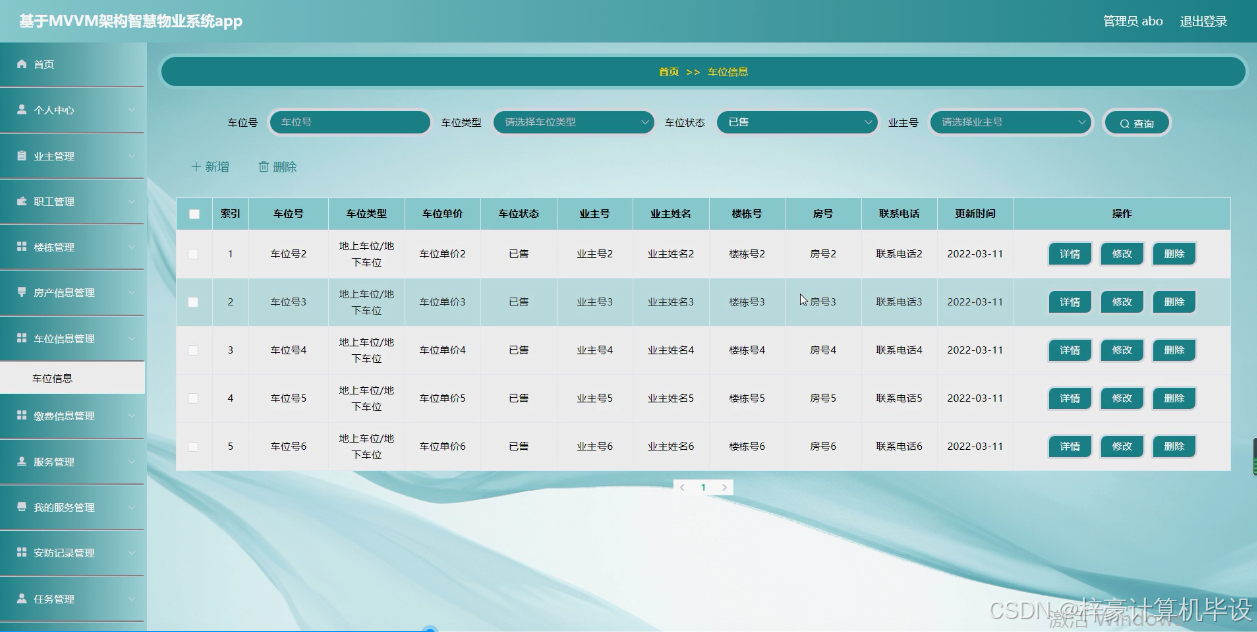Expand 我的服务管理 with its chevron

click(132, 508)
